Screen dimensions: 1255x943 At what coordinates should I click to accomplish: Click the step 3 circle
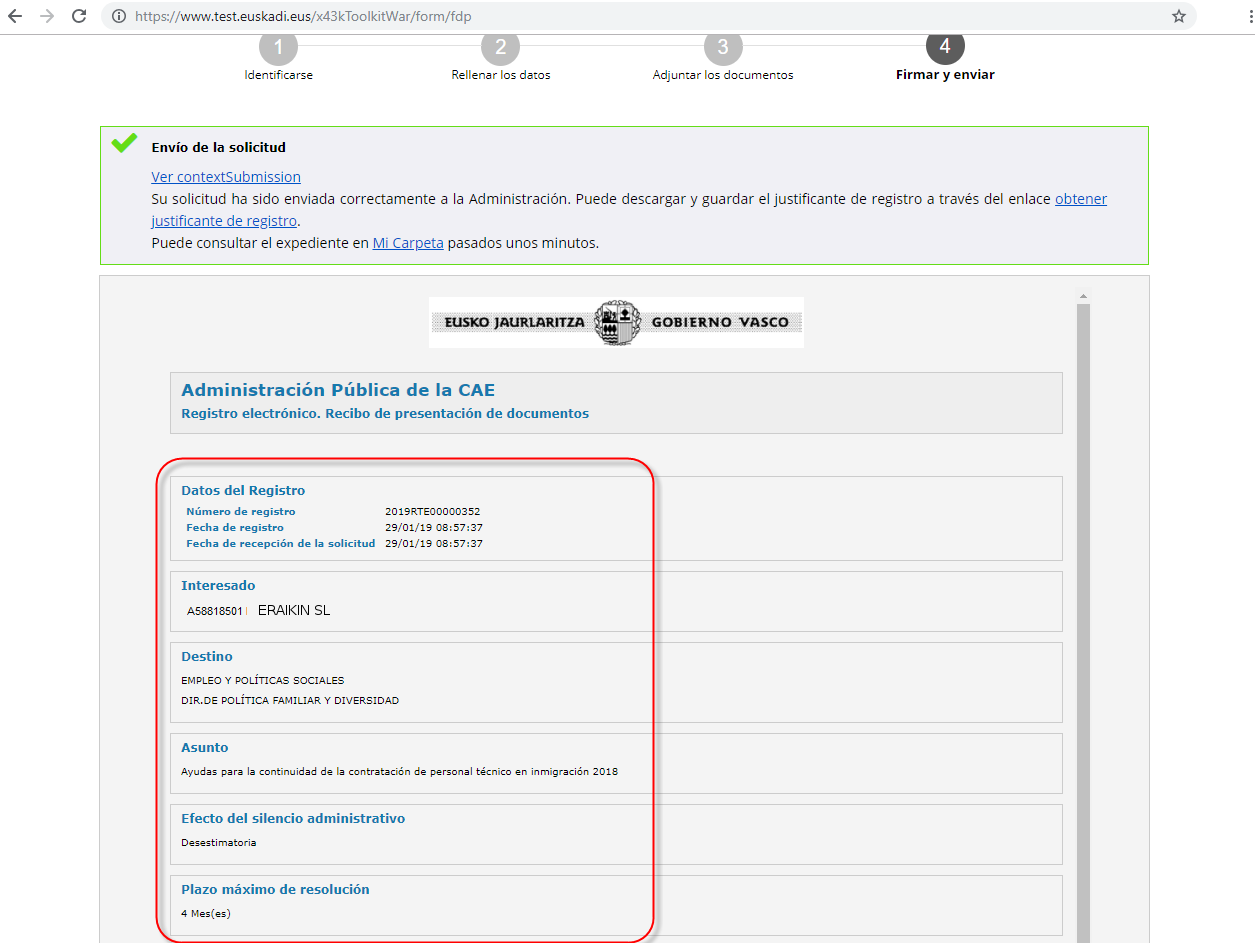pos(723,47)
